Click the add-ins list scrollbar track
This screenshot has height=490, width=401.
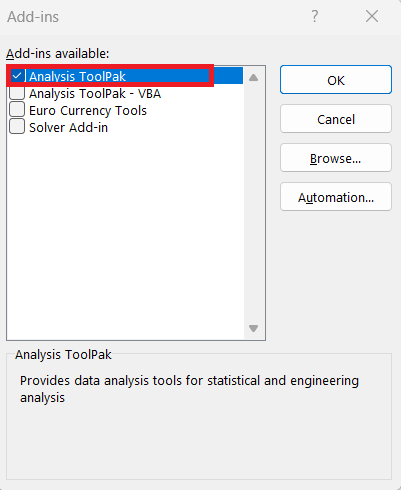254,203
